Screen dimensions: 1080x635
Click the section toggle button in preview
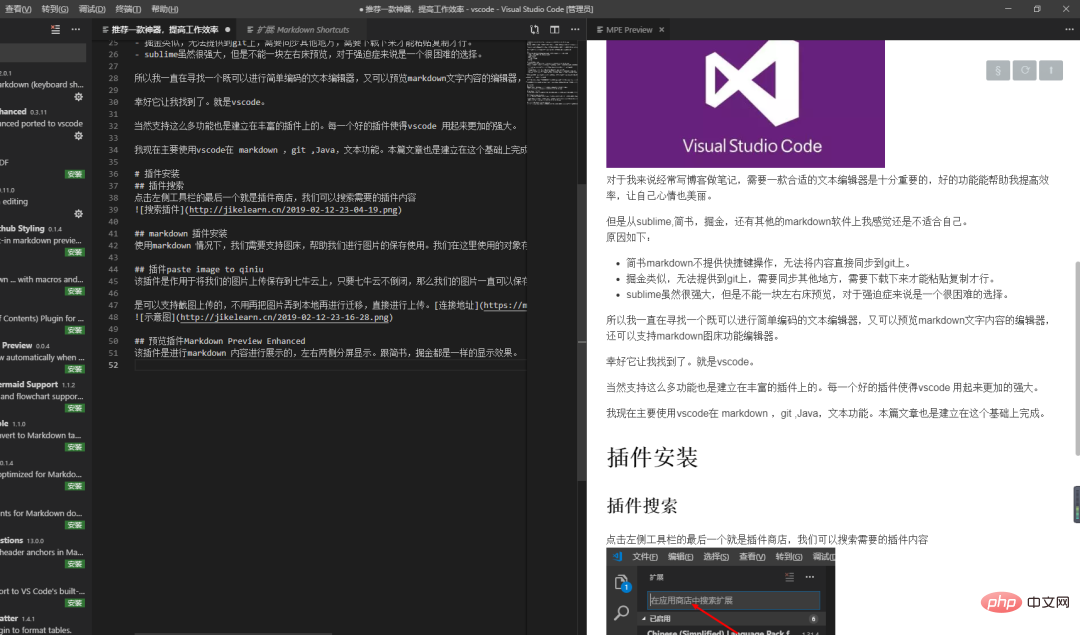[x=997, y=70]
